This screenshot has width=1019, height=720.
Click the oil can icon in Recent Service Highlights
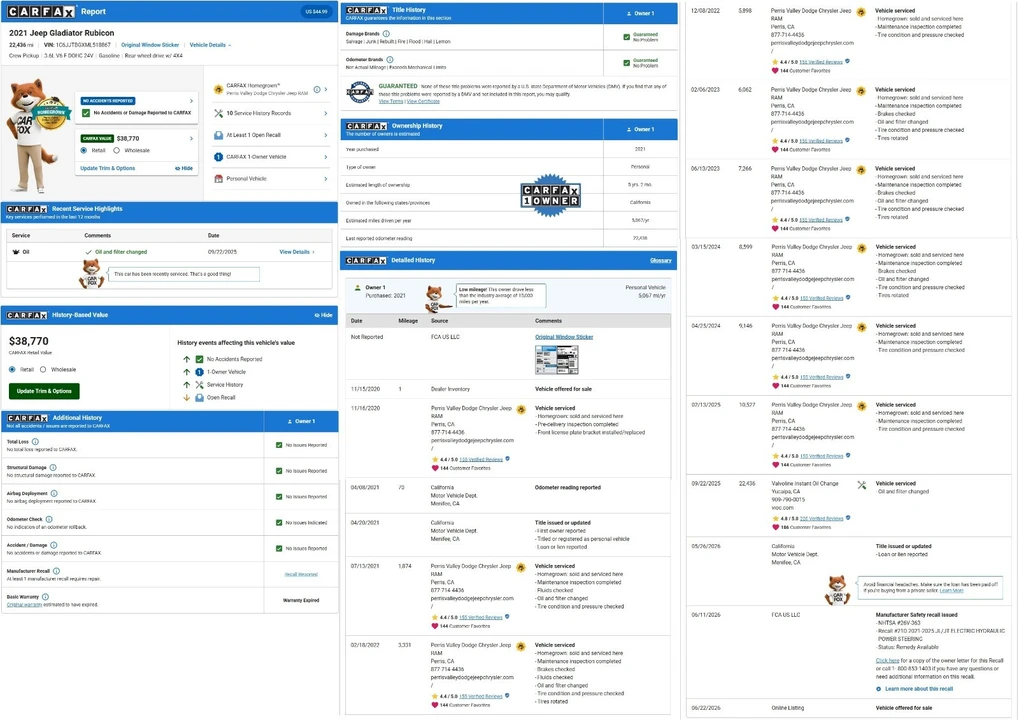[16, 251]
